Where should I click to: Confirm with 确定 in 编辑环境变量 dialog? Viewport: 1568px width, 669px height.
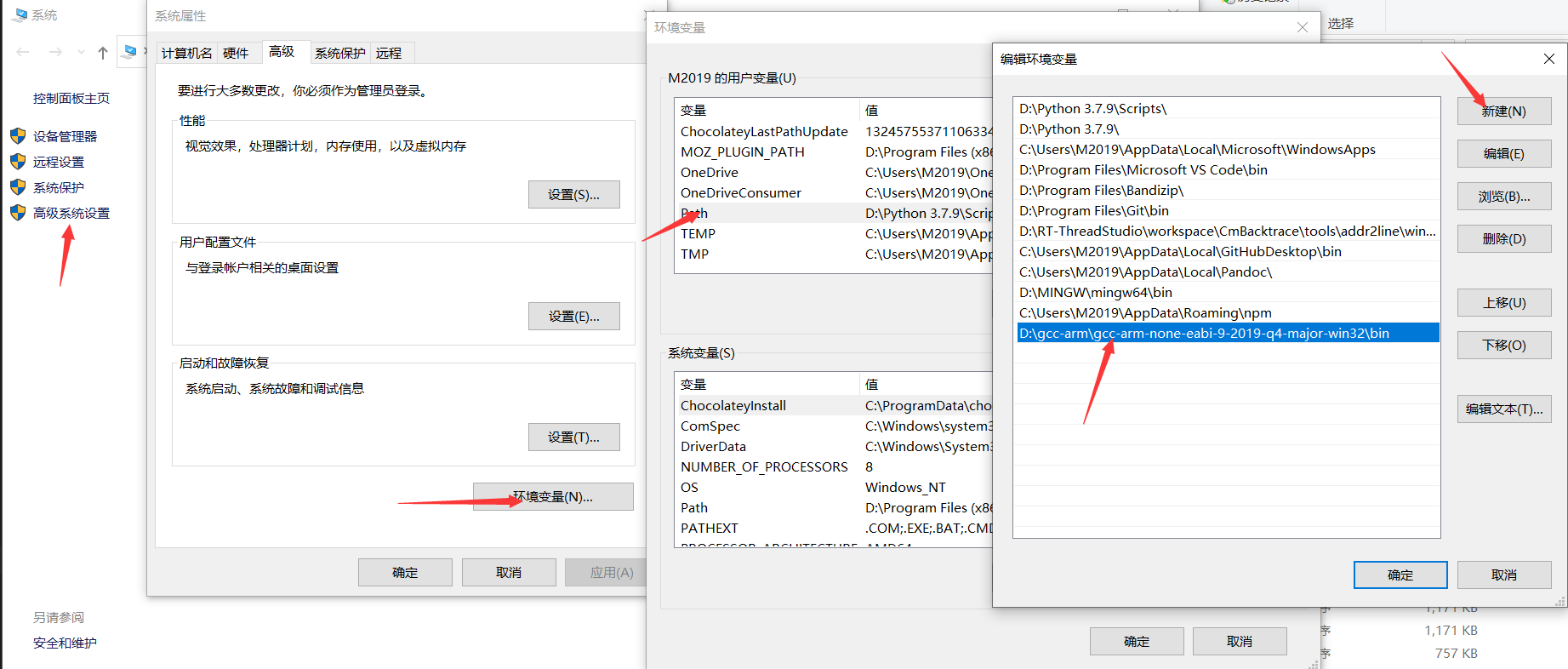pos(1400,575)
